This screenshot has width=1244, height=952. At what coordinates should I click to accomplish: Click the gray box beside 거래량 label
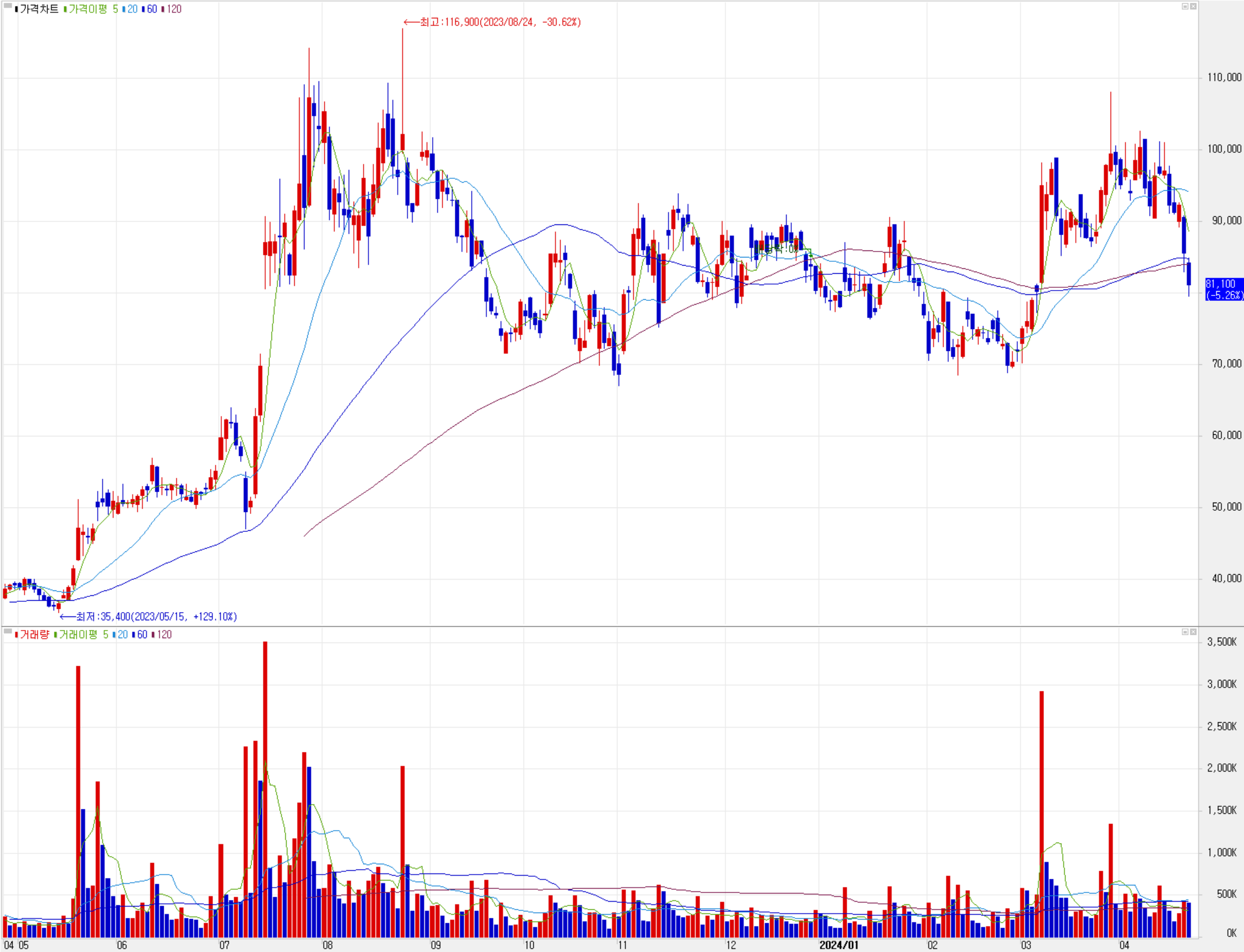(x=8, y=630)
